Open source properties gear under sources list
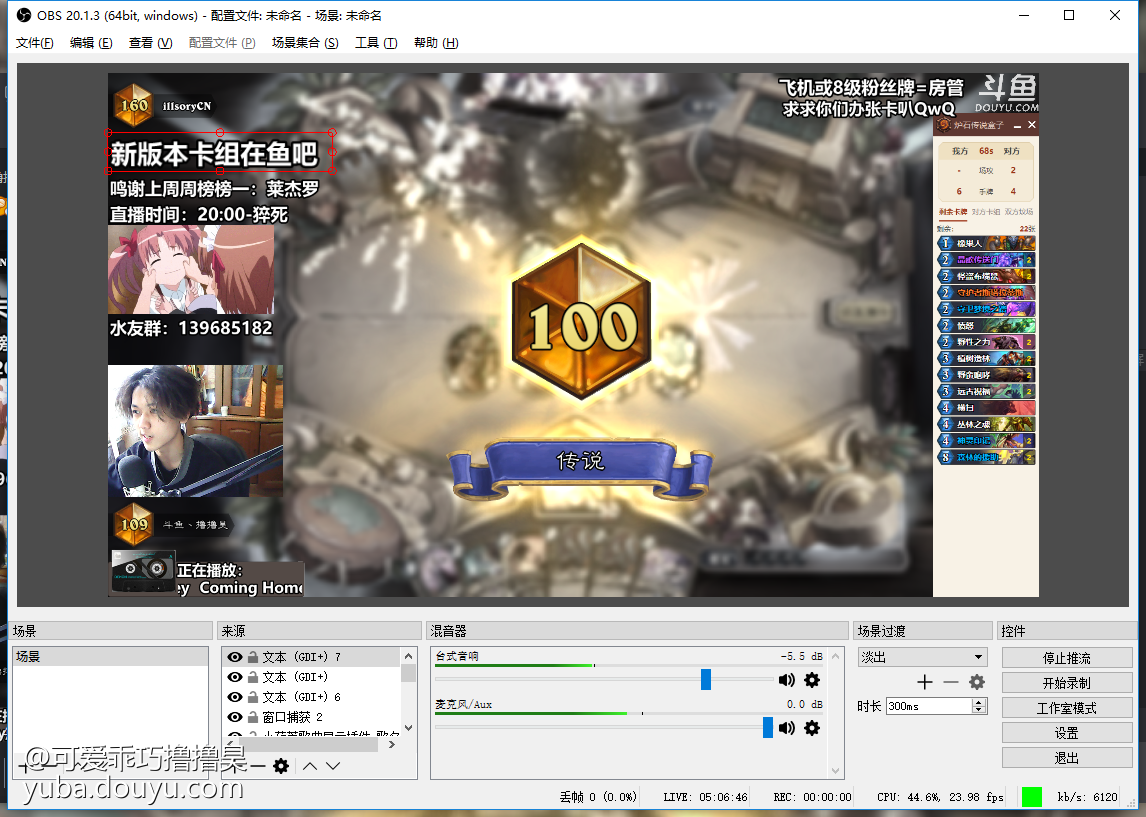Image resolution: width=1146 pixels, height=817 pixels. pos(281,766)
